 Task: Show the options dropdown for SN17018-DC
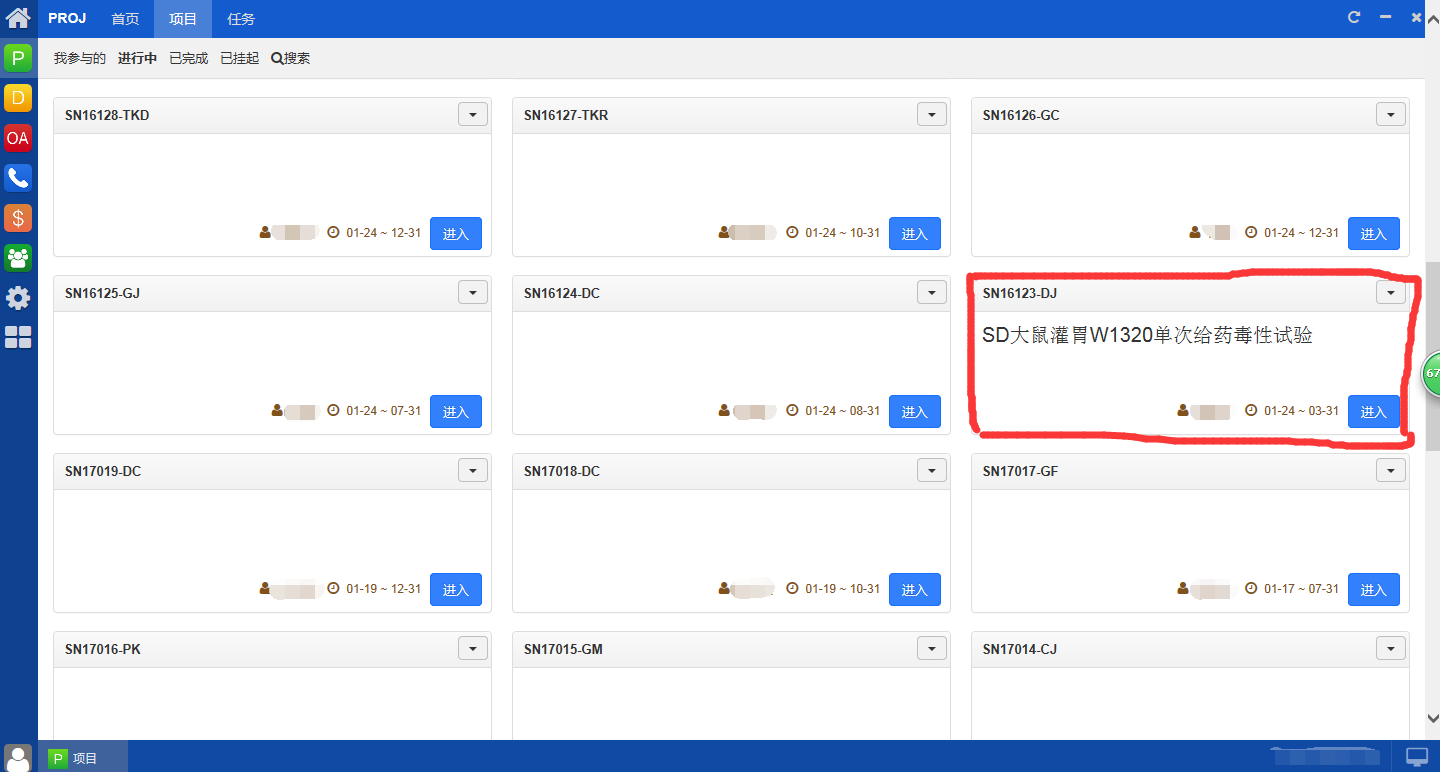[932, 471]
